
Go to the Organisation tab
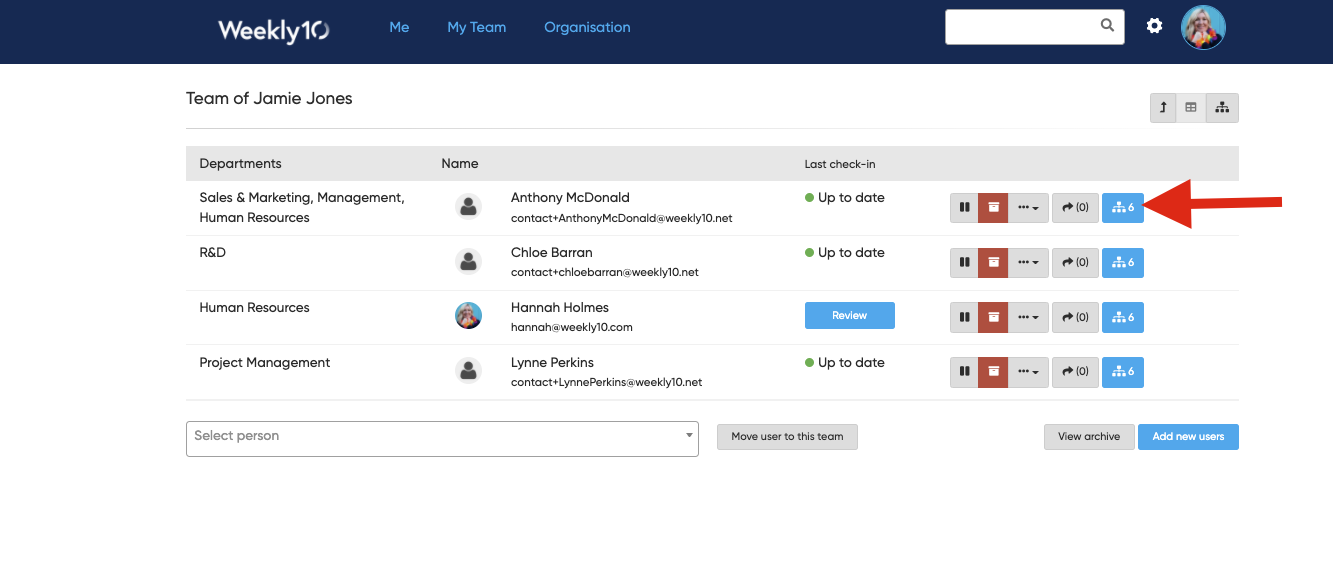click(587, 27)
